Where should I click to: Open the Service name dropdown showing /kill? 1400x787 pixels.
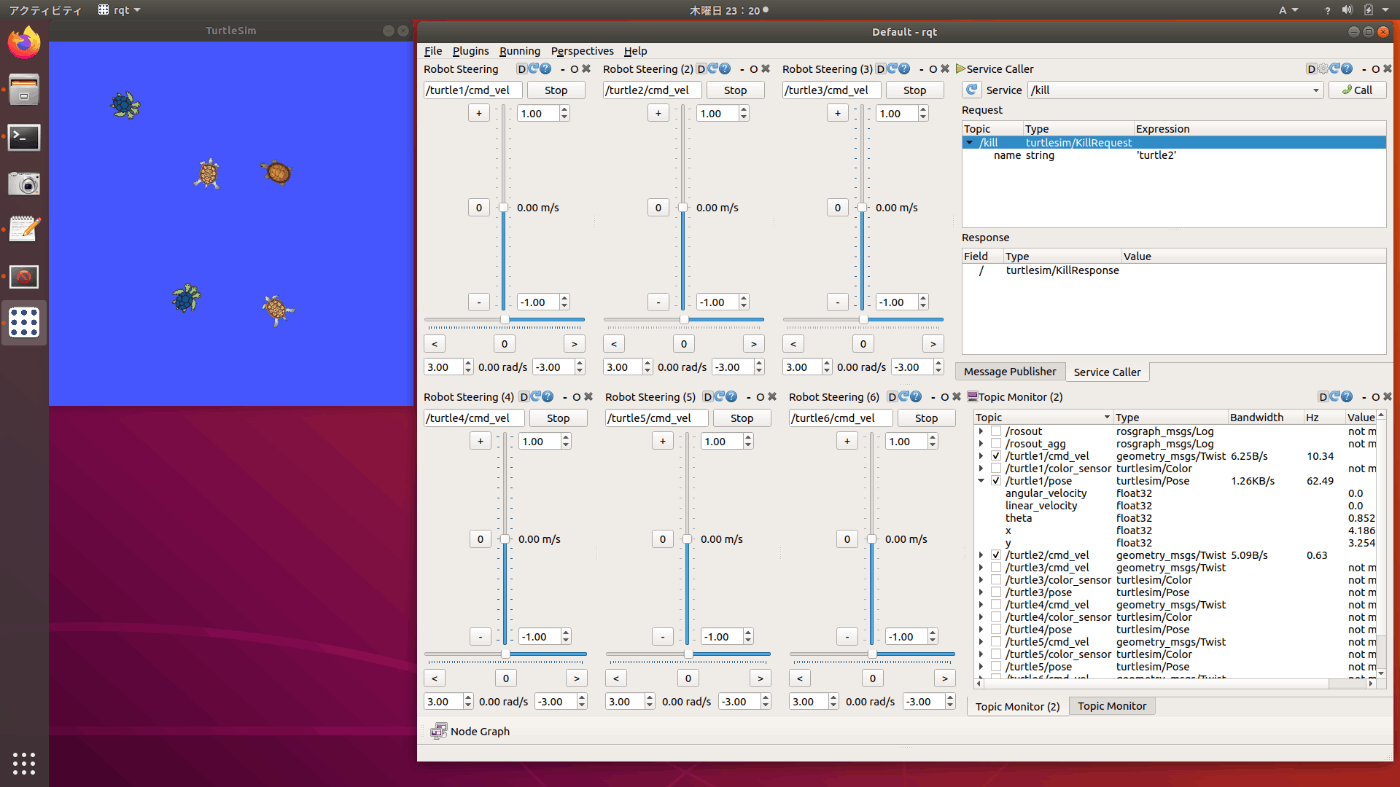pos(1175,90)
